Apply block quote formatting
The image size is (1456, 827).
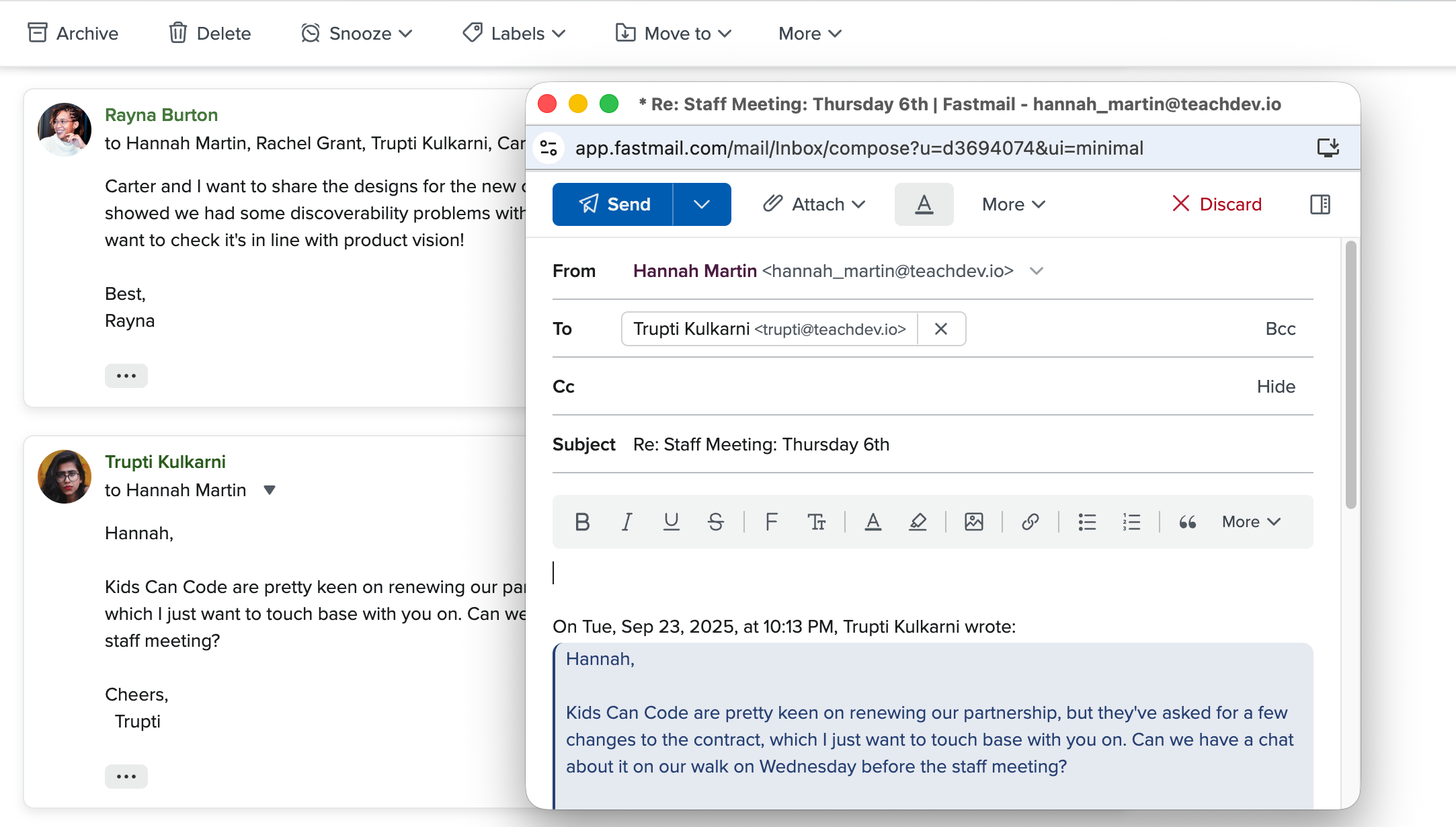pos(1188,522)
